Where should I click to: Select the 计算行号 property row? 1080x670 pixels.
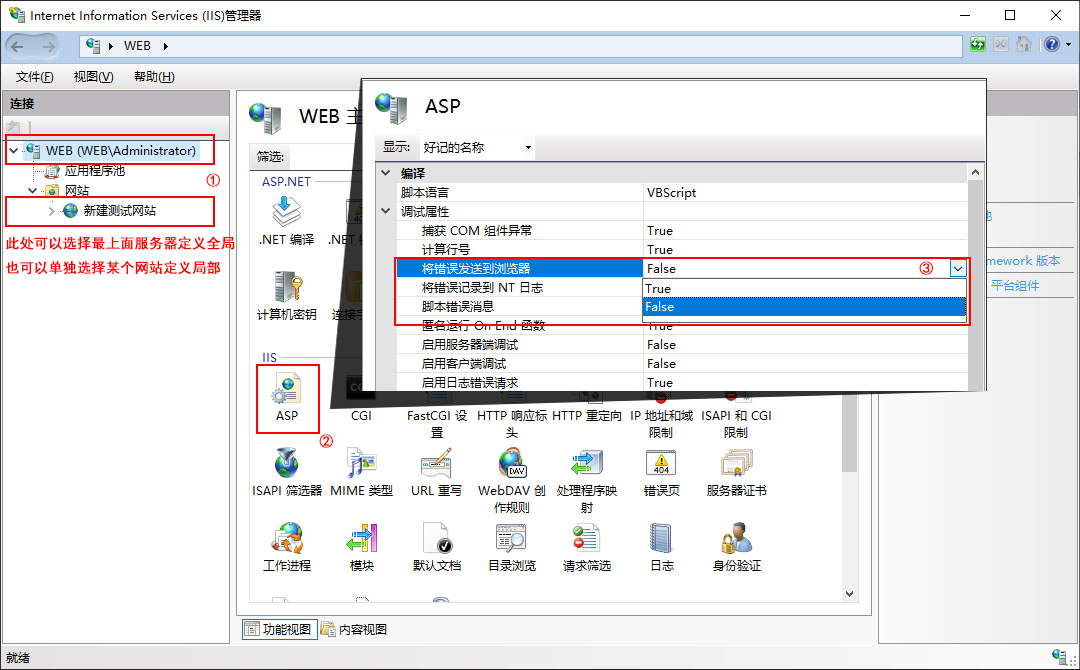click(x=682, y=249)
